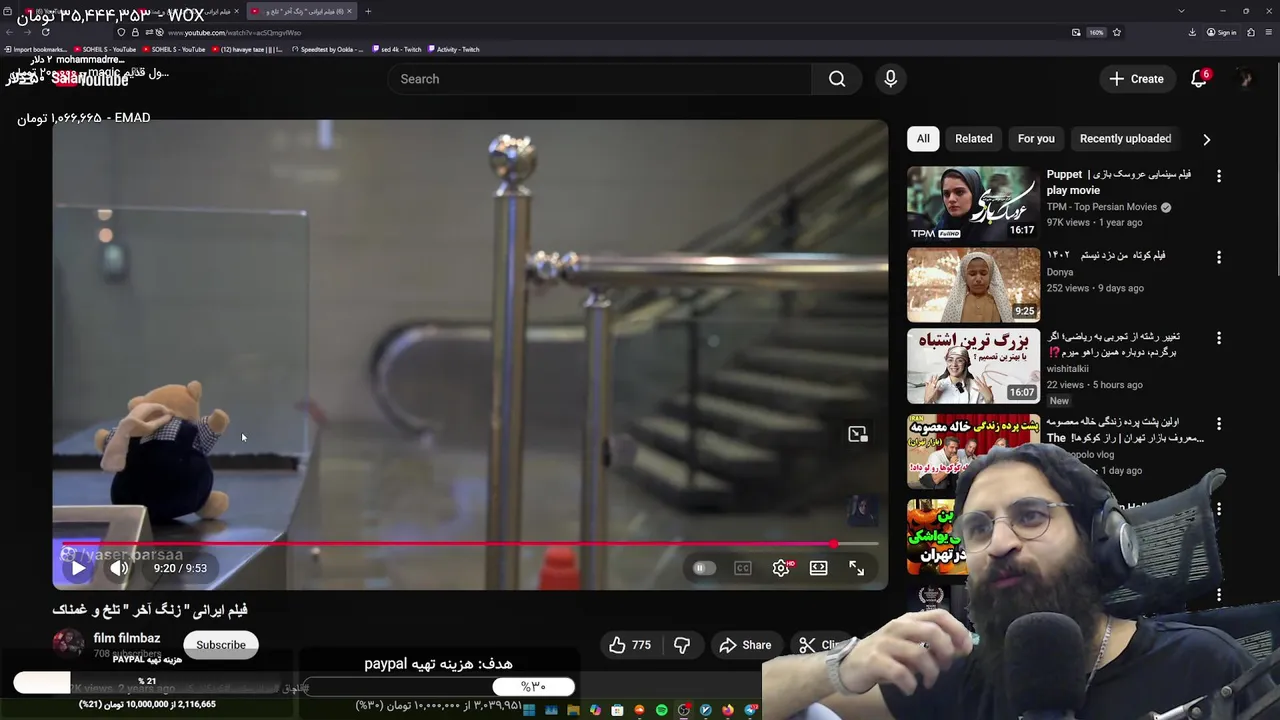Open Activity - Twitch bookmark

pyautogui.click(x=454, y=49)
